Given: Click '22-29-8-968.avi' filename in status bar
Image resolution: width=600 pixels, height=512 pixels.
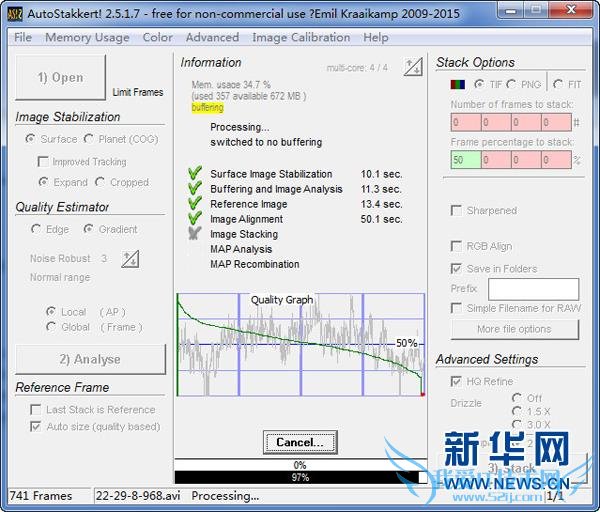Looking at the screenshot, I should [x=138, y=496].
